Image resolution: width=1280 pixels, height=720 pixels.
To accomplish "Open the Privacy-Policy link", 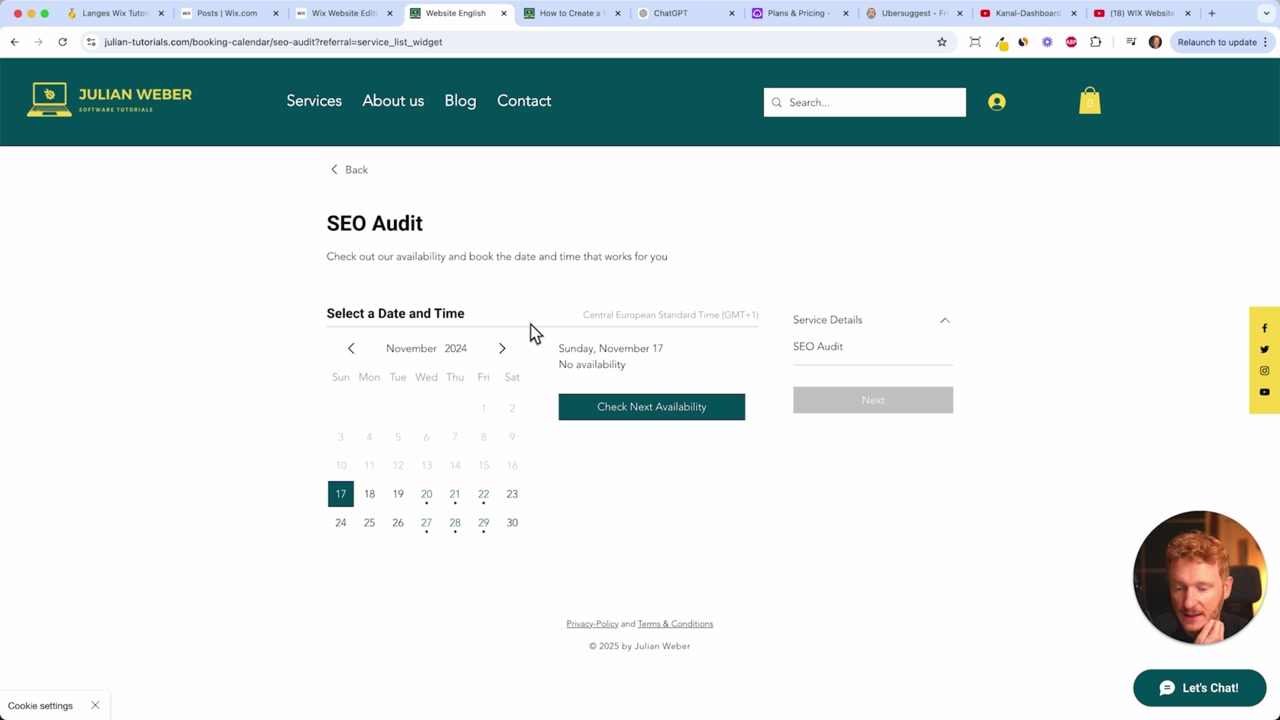I will [x=592, y=624].
